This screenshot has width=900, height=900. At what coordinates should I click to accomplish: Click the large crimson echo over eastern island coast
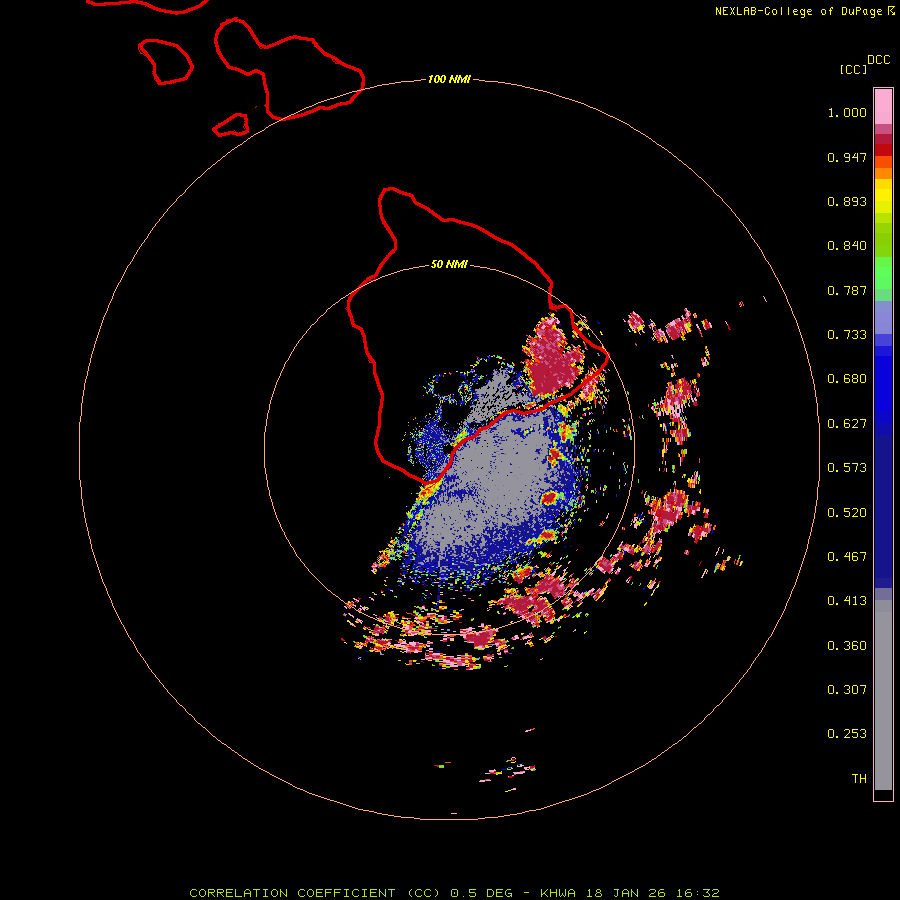[552, 358]
